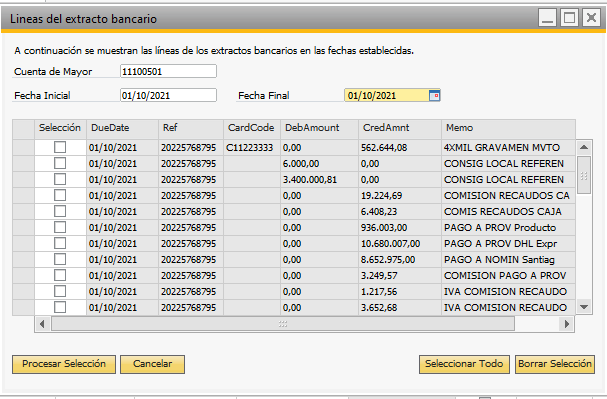Click the CardCode column header
This screenshot has width=607, height=399.
(252, 128)
